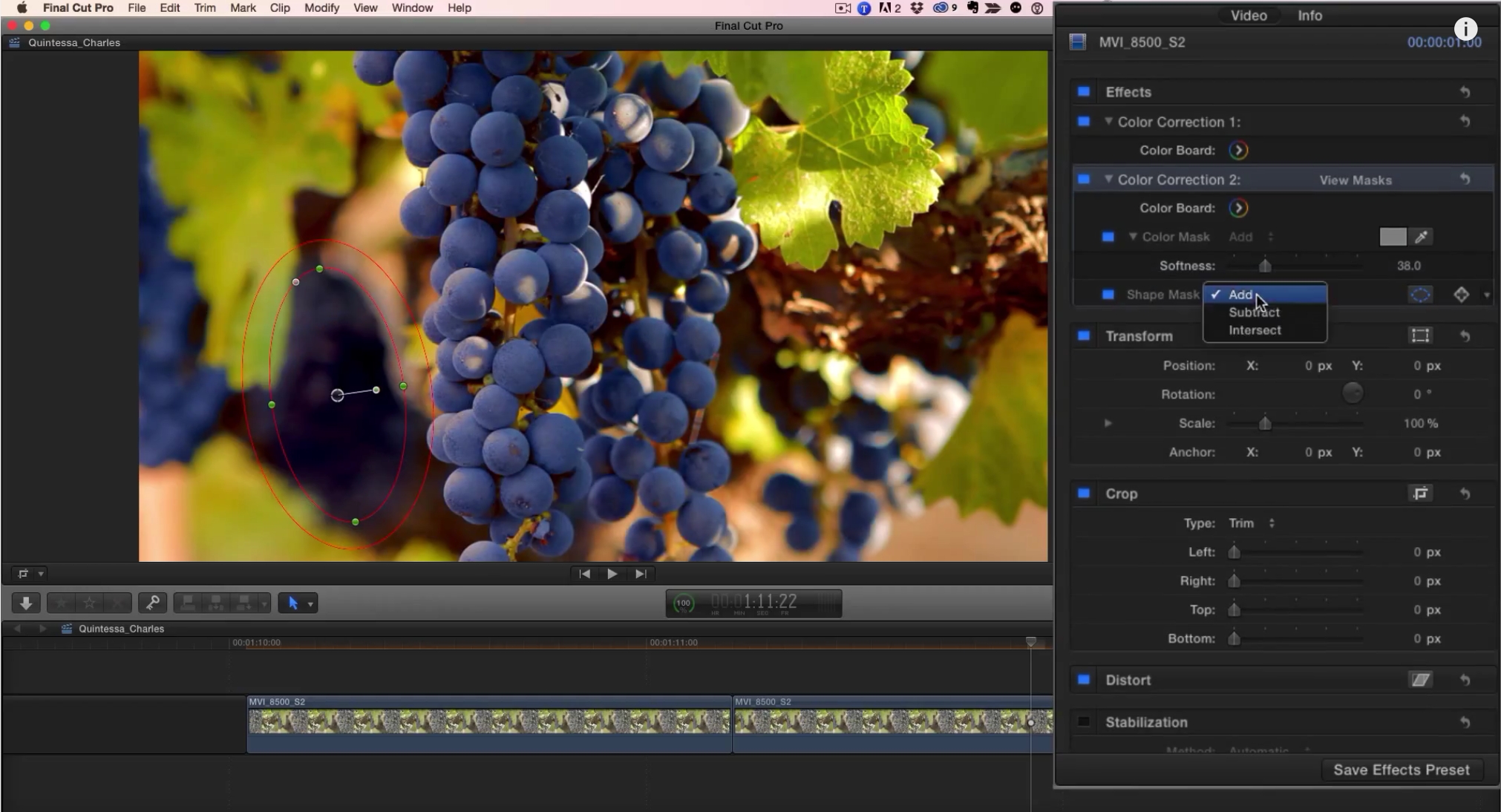Open the tool selector dropdown arrow
The image size is (1501, 812).
pyautogui.click(x=311, y=603)
